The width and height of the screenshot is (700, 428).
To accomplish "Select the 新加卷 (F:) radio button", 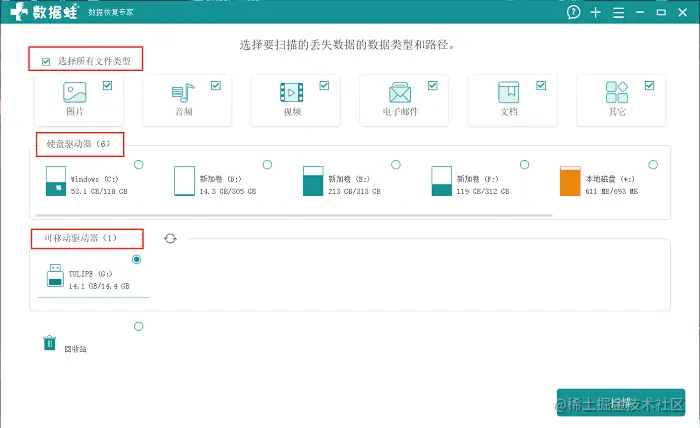I will point(525,165).
